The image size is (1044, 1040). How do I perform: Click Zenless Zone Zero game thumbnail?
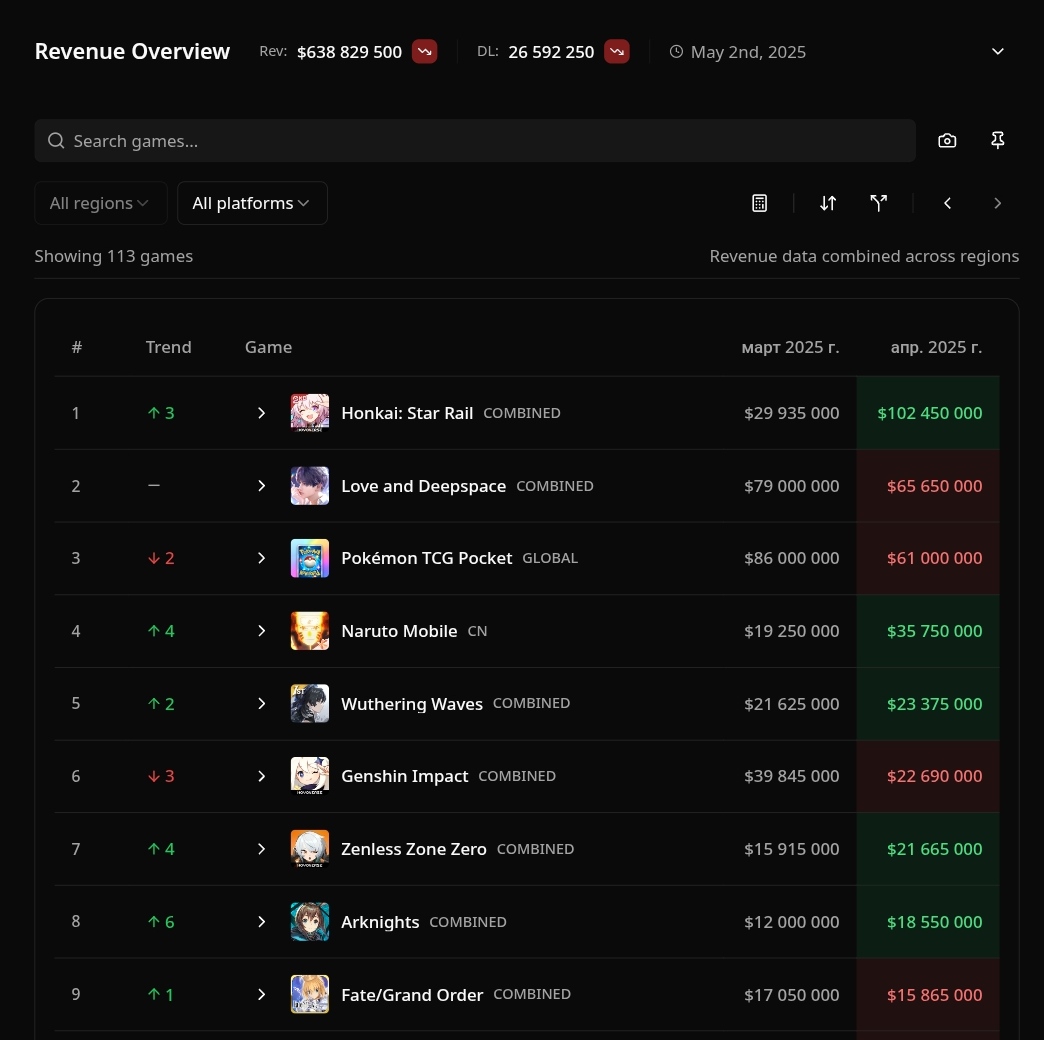(310, 848)
